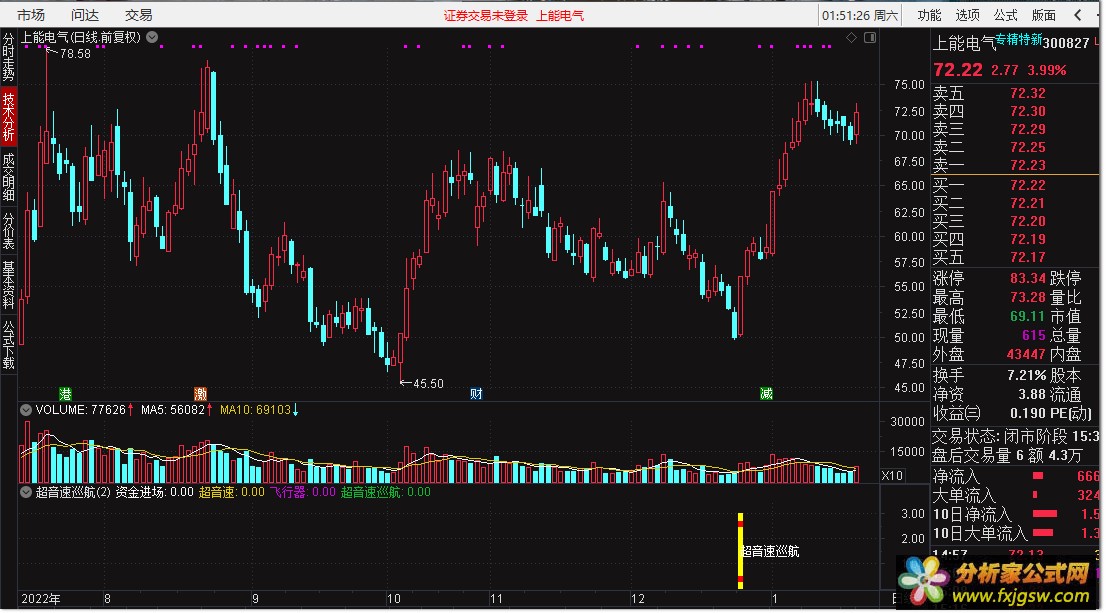Click the 涨停 value 83.34
The image size is (1106, 613).
[x=1028, y=278]
